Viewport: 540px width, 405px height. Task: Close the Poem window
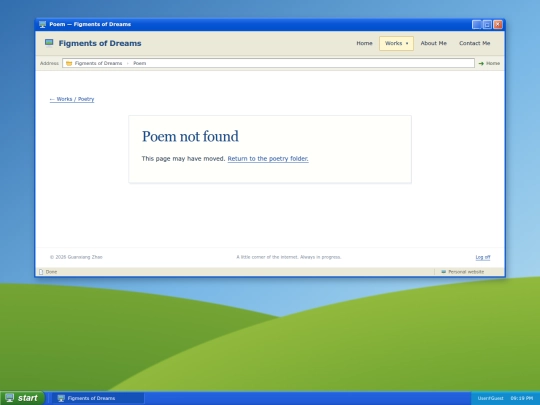tap(498, 24)
